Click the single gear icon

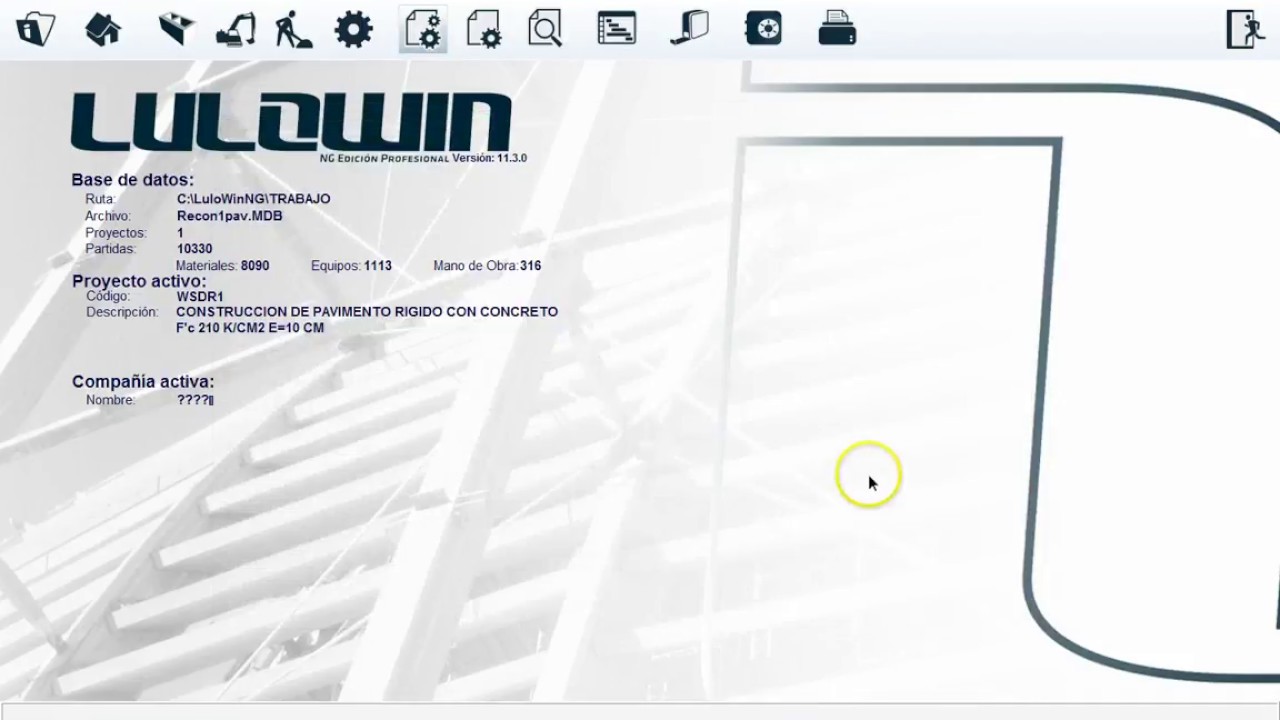coord(353,30)
